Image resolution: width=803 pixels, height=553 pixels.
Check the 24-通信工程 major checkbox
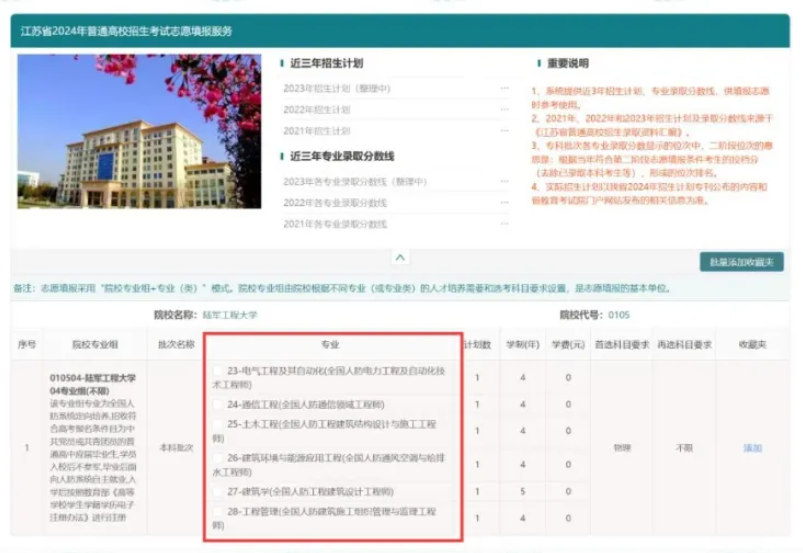point(218,405)
